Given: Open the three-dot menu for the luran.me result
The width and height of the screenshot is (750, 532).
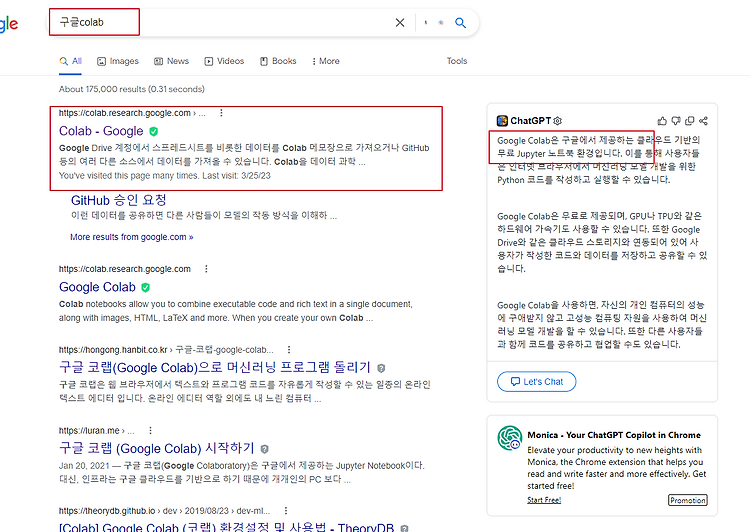Looking at the screenshot, I should pos(150,431).
